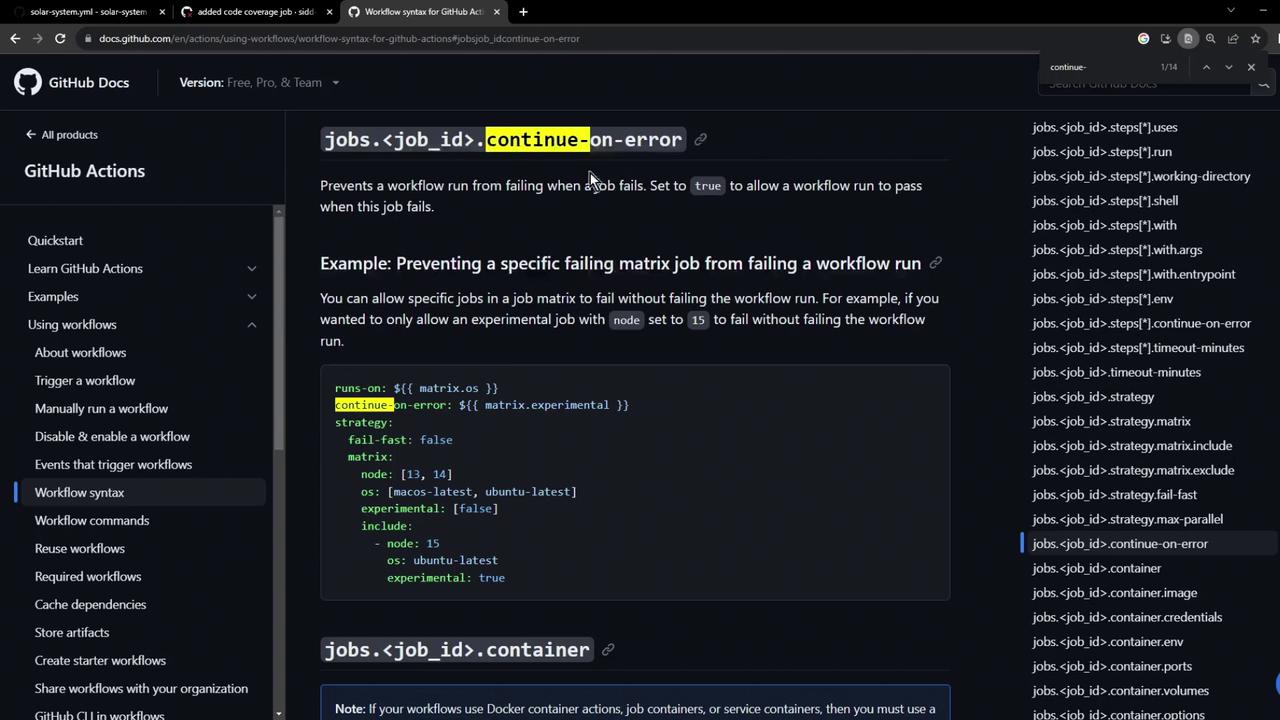Click the GitHub Octocat logo
The width and height of the screenshot is (1280, 720).
pyautogui.click(x=28, y=82)
